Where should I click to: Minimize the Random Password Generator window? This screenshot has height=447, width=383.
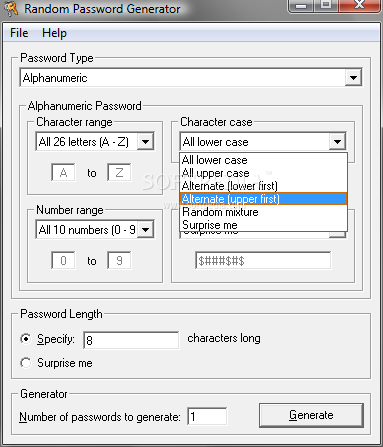click(x=301, y=6)
